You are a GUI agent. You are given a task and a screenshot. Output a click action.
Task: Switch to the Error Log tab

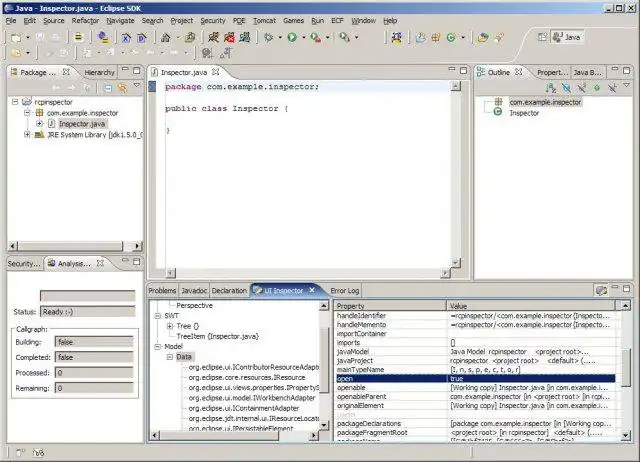coord(344,291)
